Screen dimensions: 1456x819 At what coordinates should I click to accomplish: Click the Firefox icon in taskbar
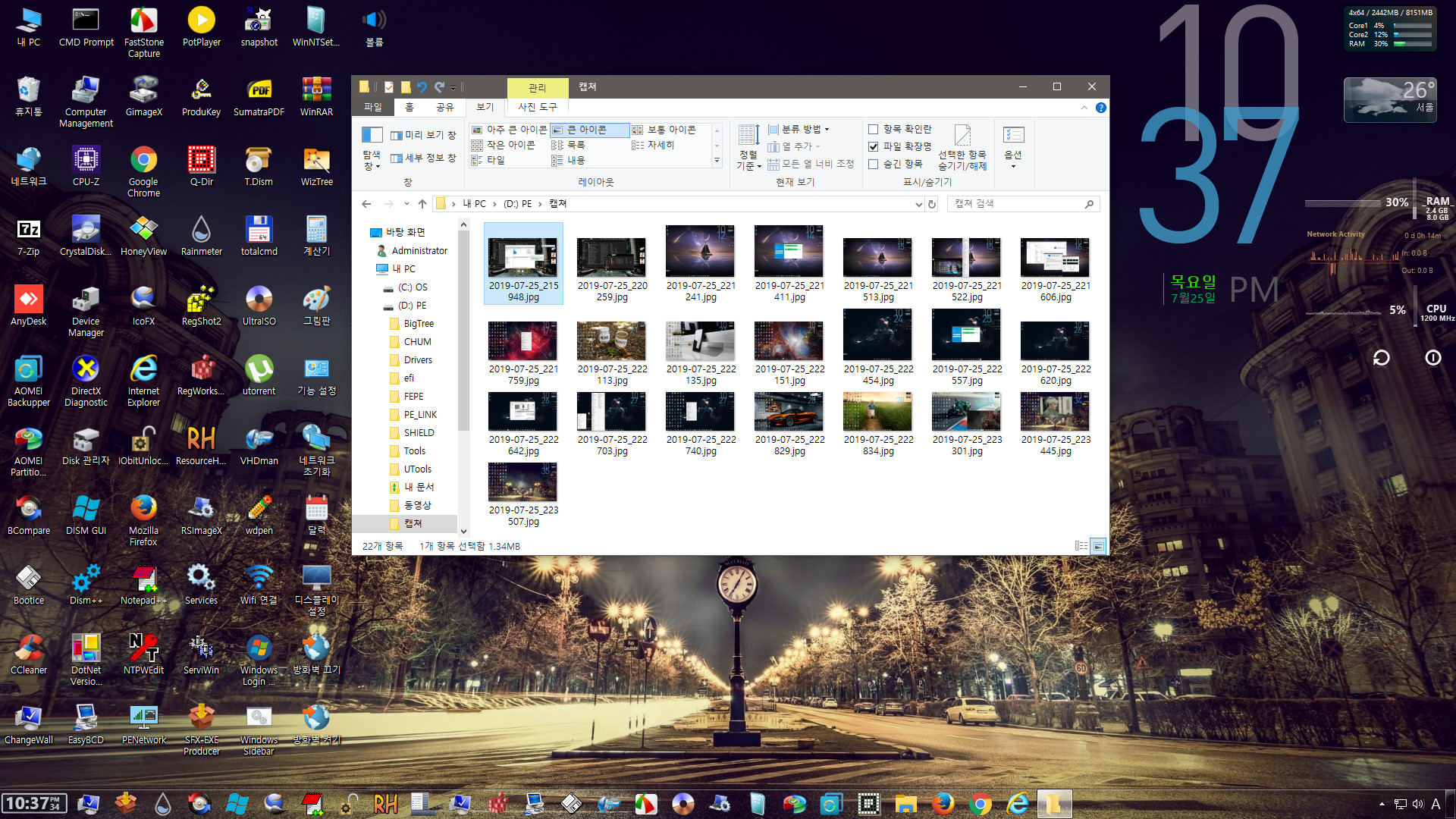[943, 803]
